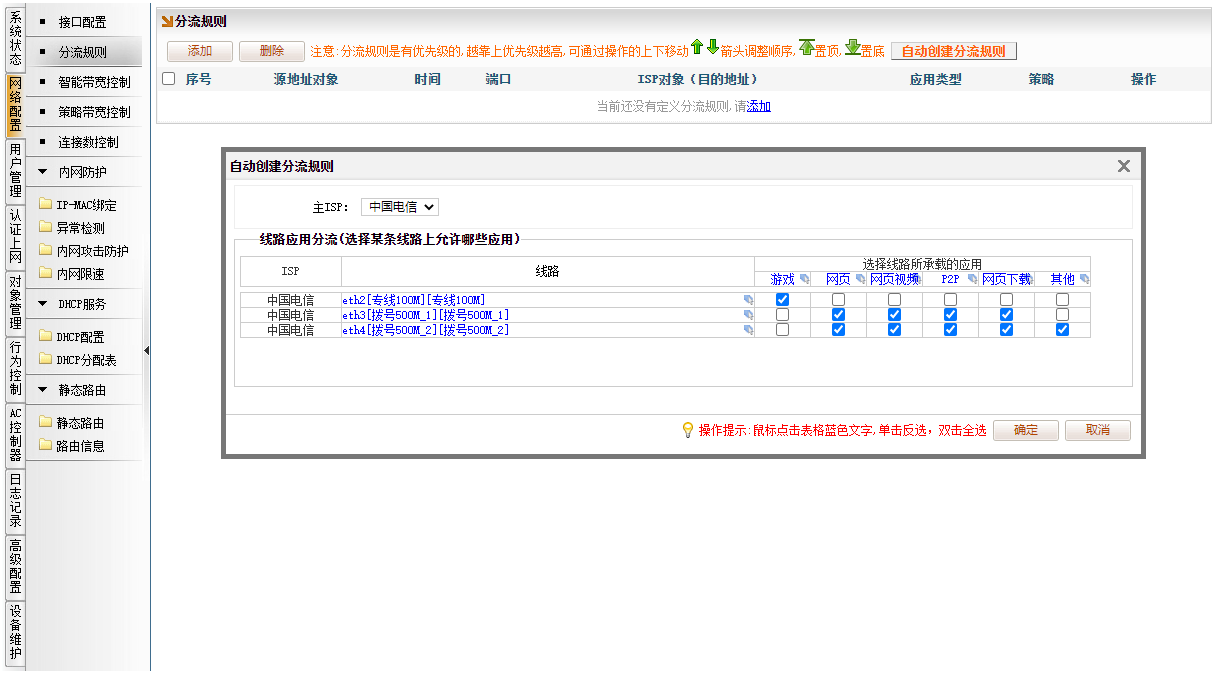Click the move-to-bottom (置底) arrow icon
Screen dimensions: 1213x674
(852, 47)
